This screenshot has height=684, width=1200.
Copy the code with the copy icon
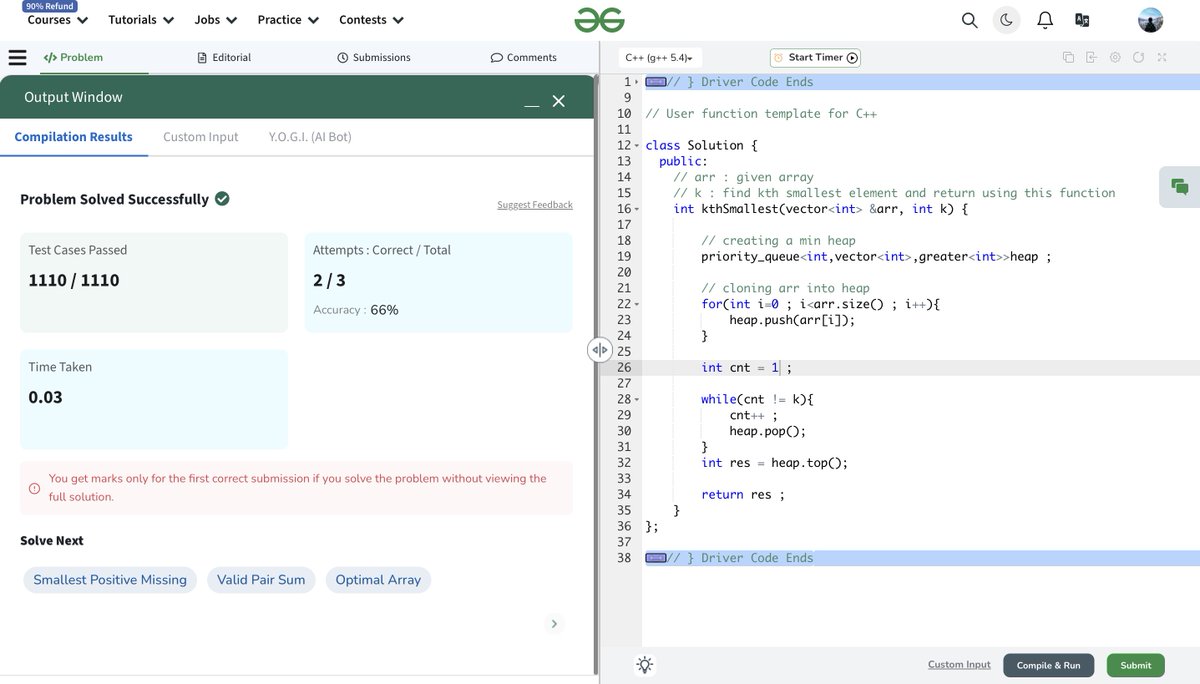pos(1068,58)
